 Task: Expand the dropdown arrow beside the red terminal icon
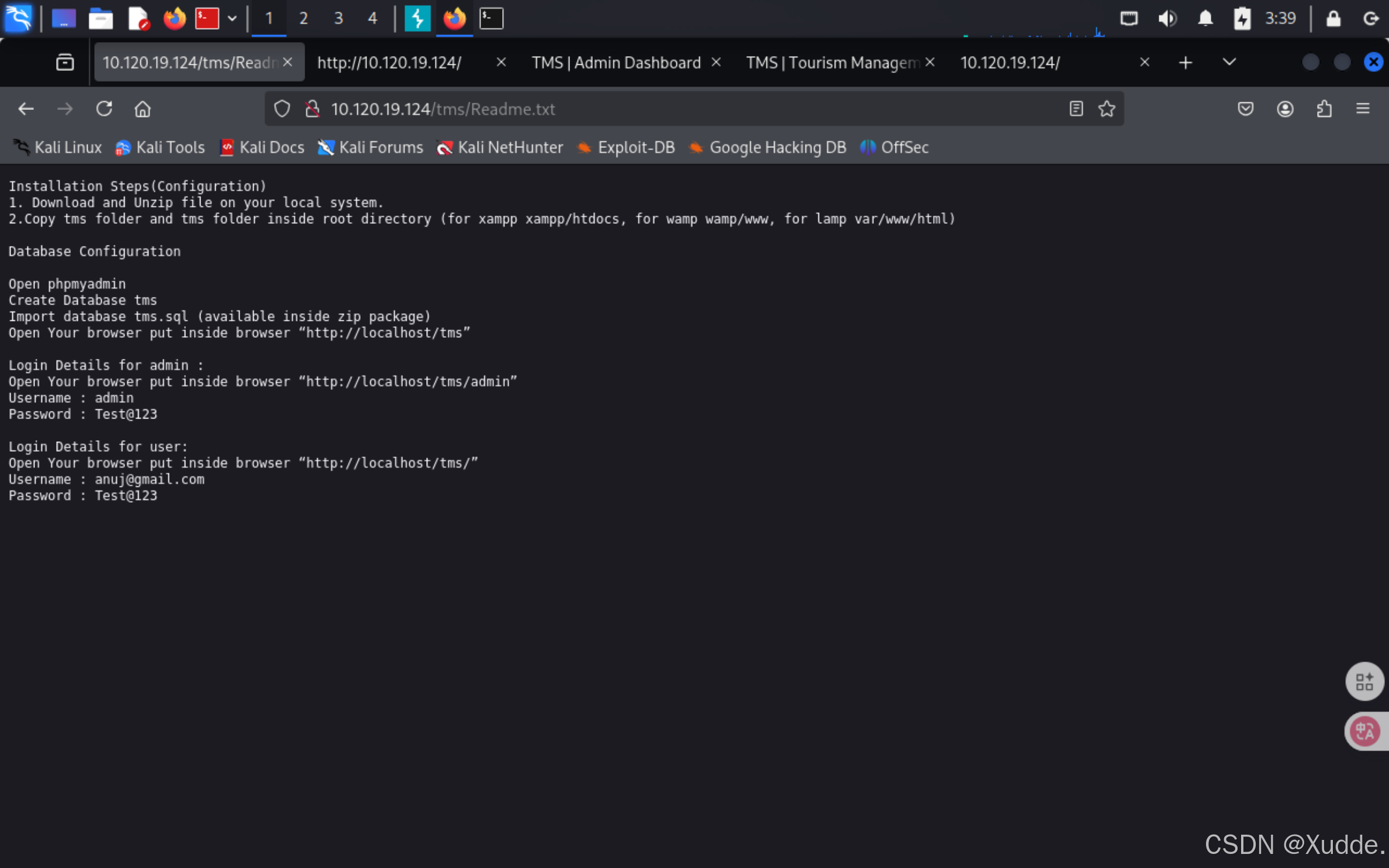click(x=232, y=19)
